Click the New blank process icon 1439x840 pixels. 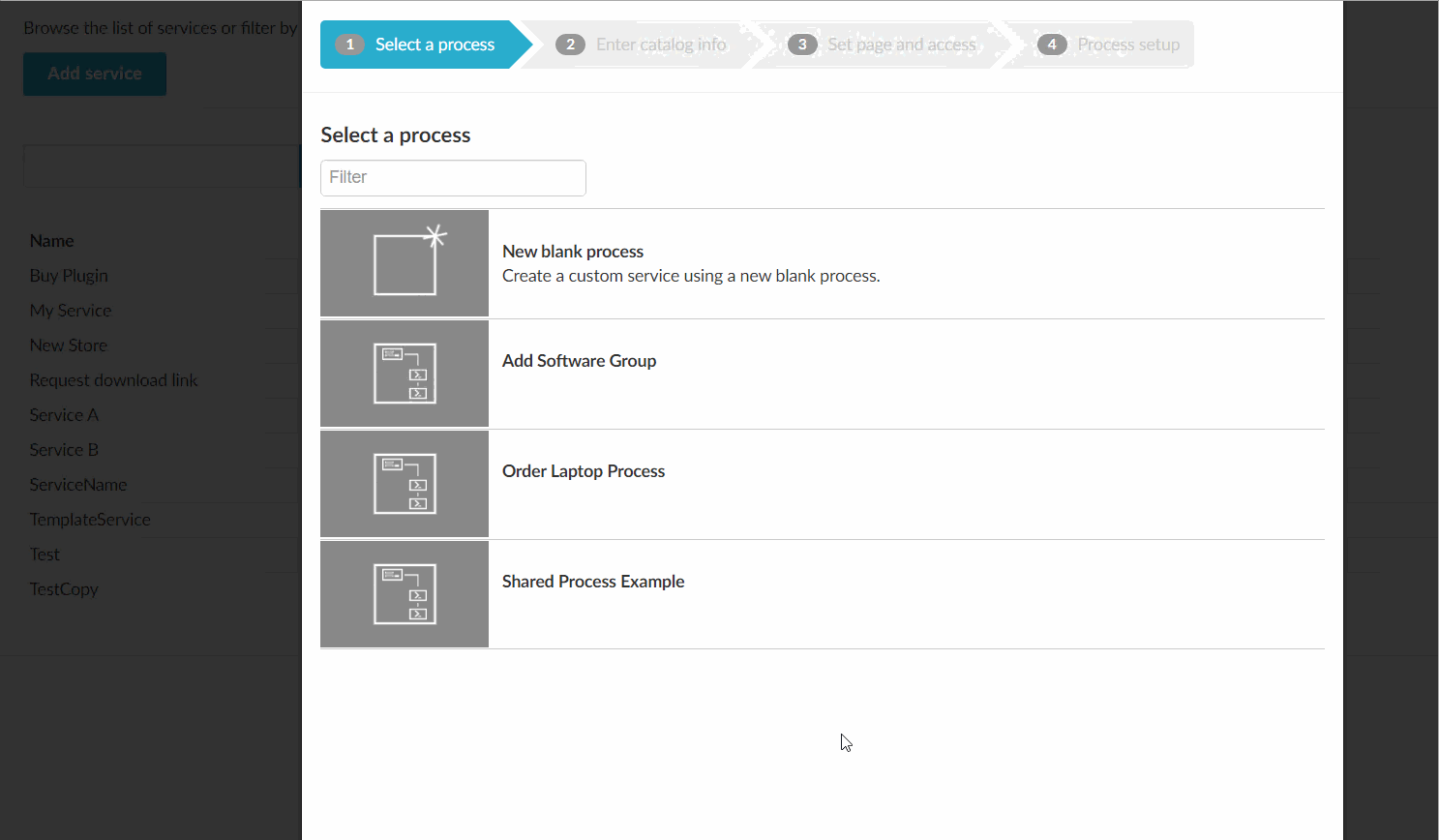tap(405, 263)
